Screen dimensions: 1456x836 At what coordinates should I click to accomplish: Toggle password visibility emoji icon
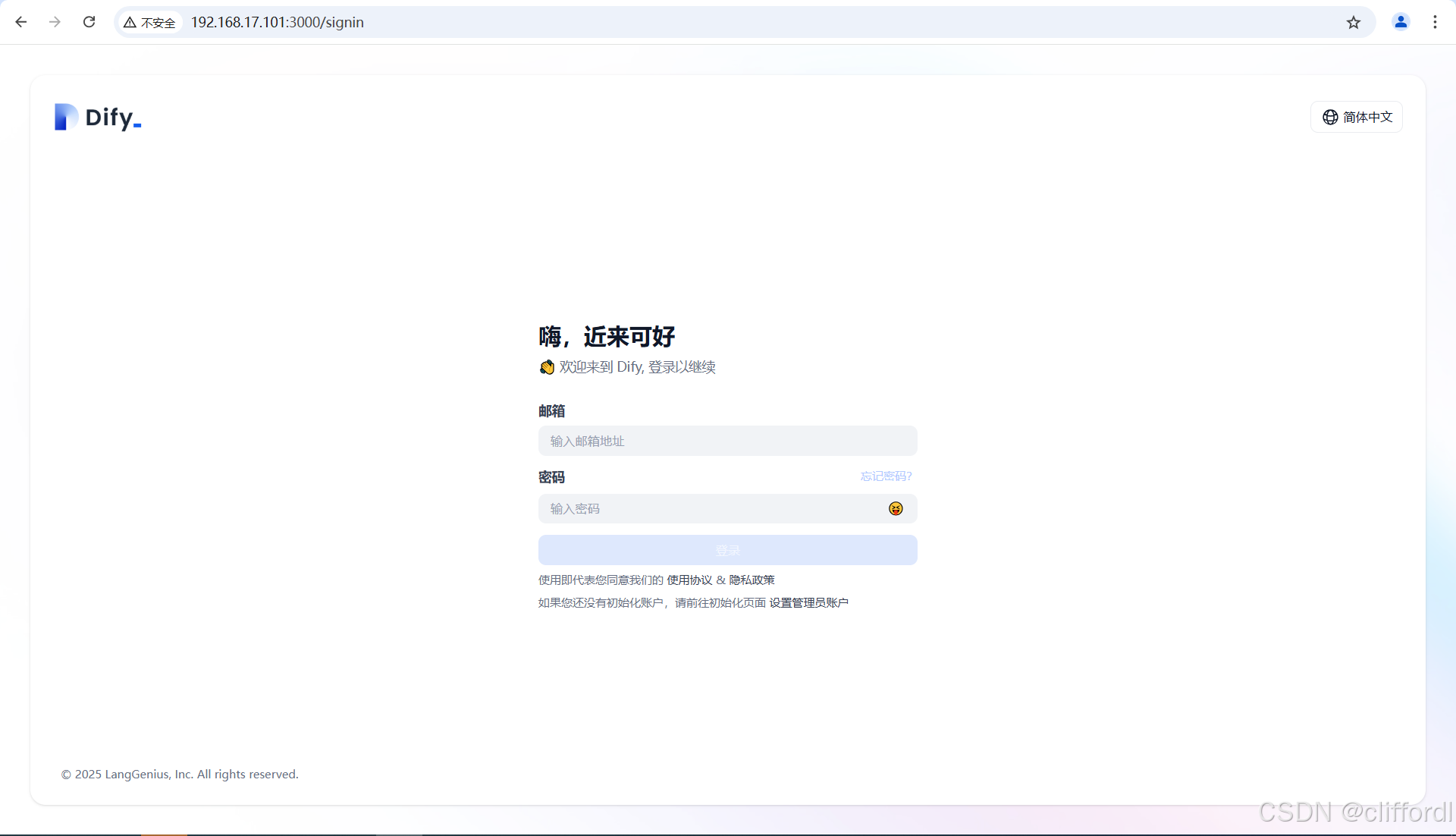click(896, 508)
